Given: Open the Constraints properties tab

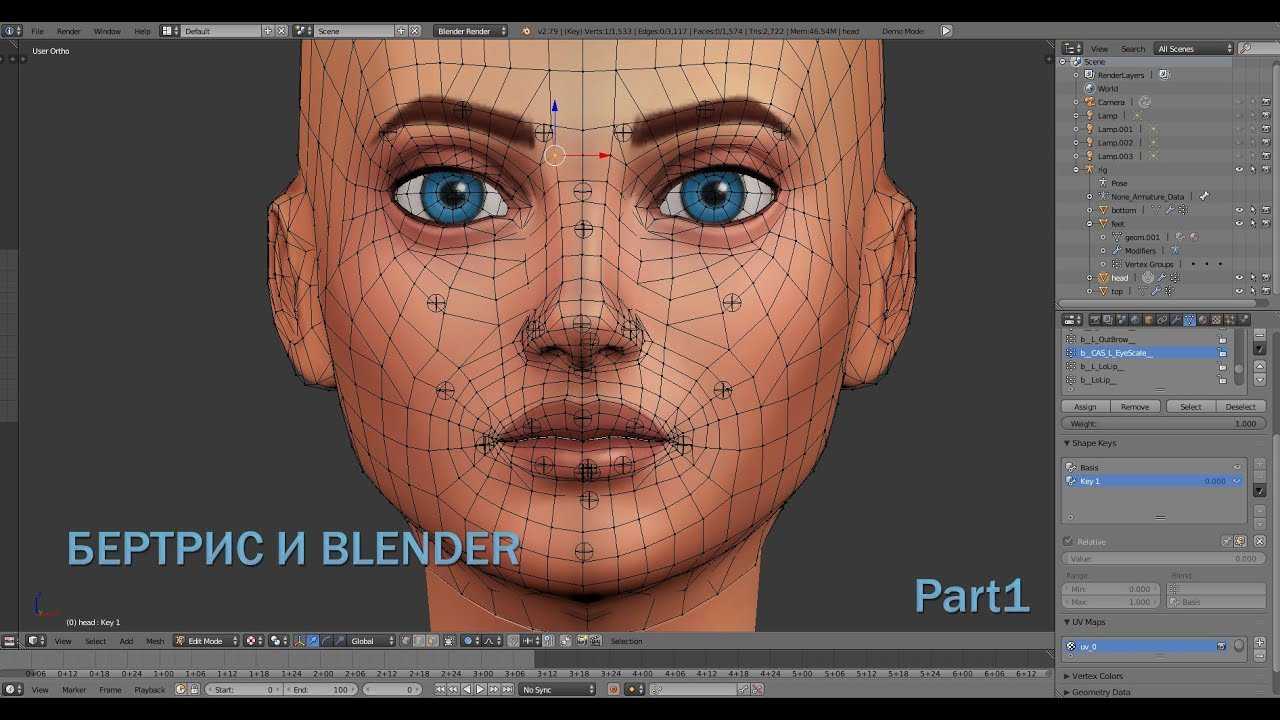Looking at the screenshot, I should [x=1162, y=320].
